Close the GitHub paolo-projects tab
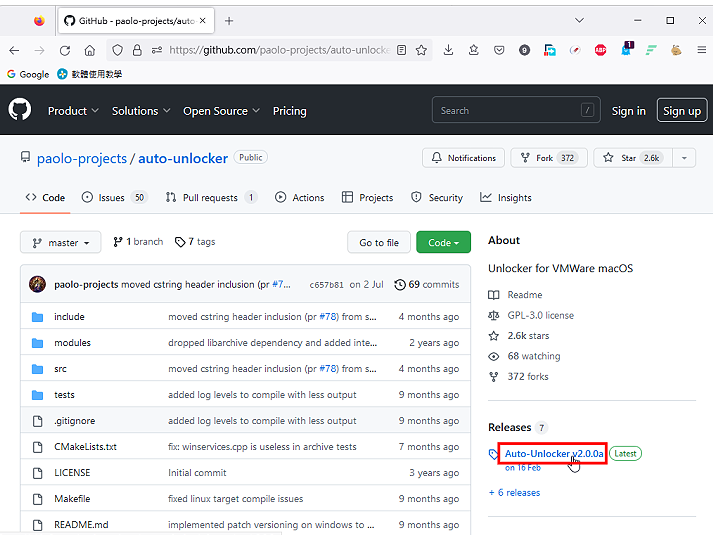713x535 pixels. 203,20
